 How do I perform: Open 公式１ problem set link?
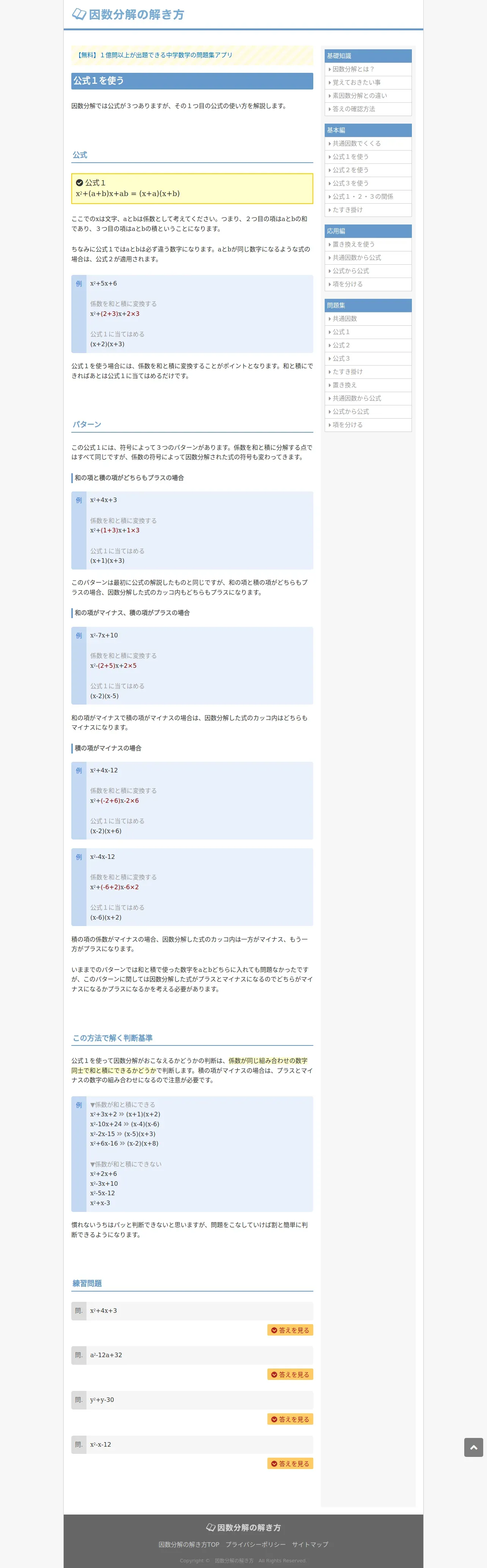click(x=368, y=332)
